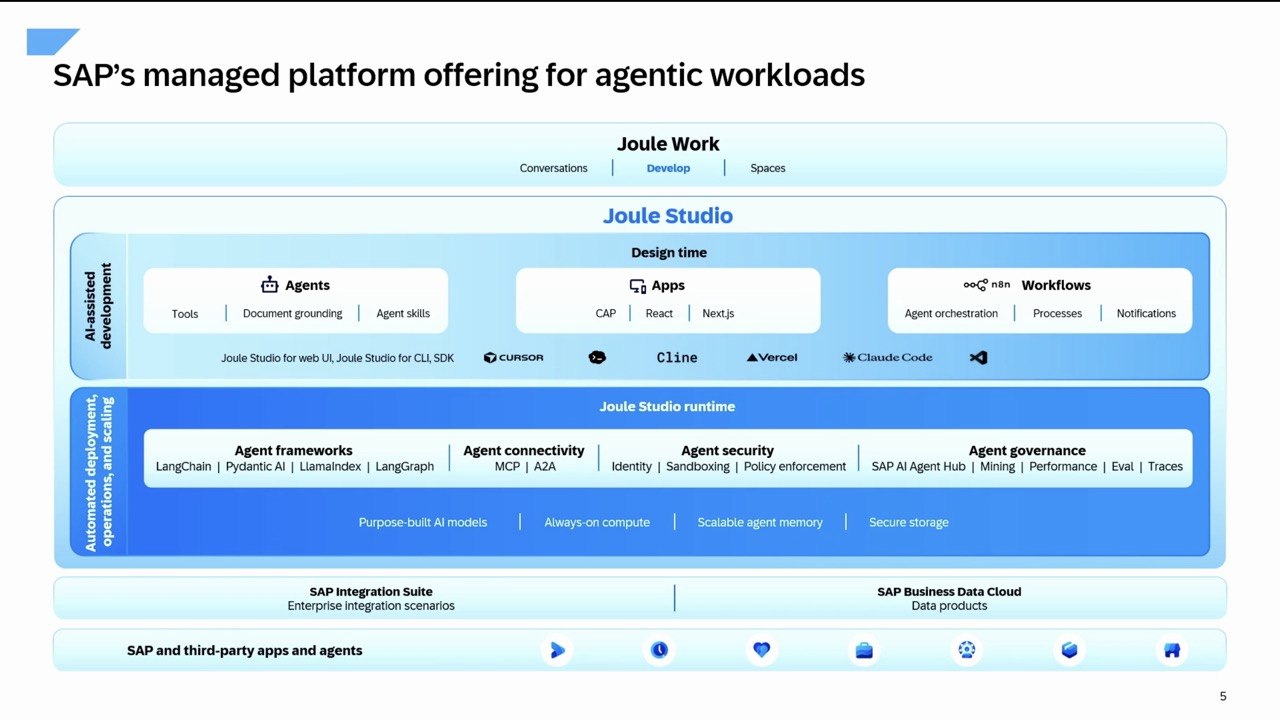Open the Conversations tab under Joule Work

point(553,168)
